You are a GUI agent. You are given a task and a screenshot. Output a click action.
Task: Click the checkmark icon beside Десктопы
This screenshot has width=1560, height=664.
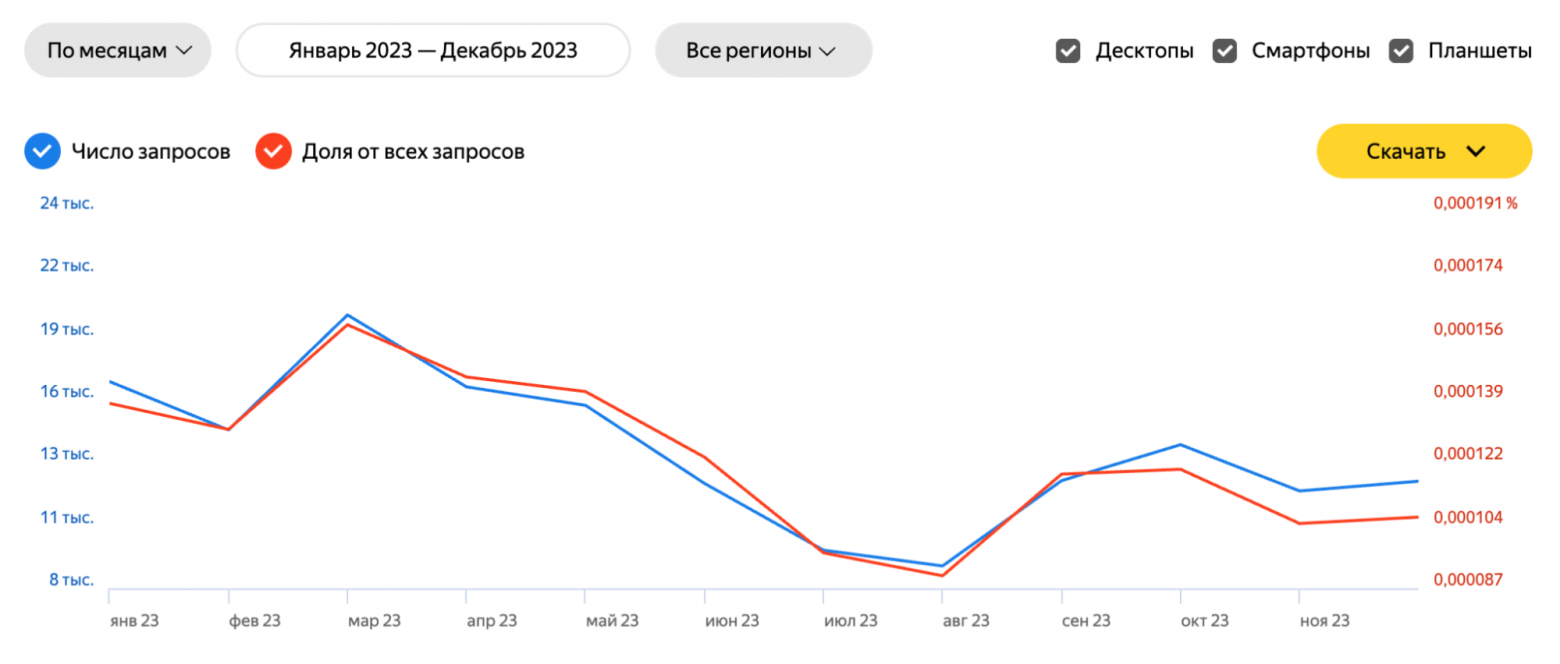pyautogui.click(x=1068, y=50)
